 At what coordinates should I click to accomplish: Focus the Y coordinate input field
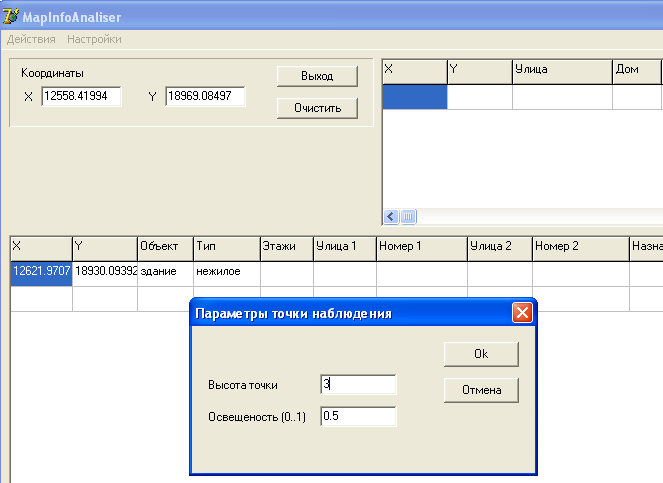(205, 96)
